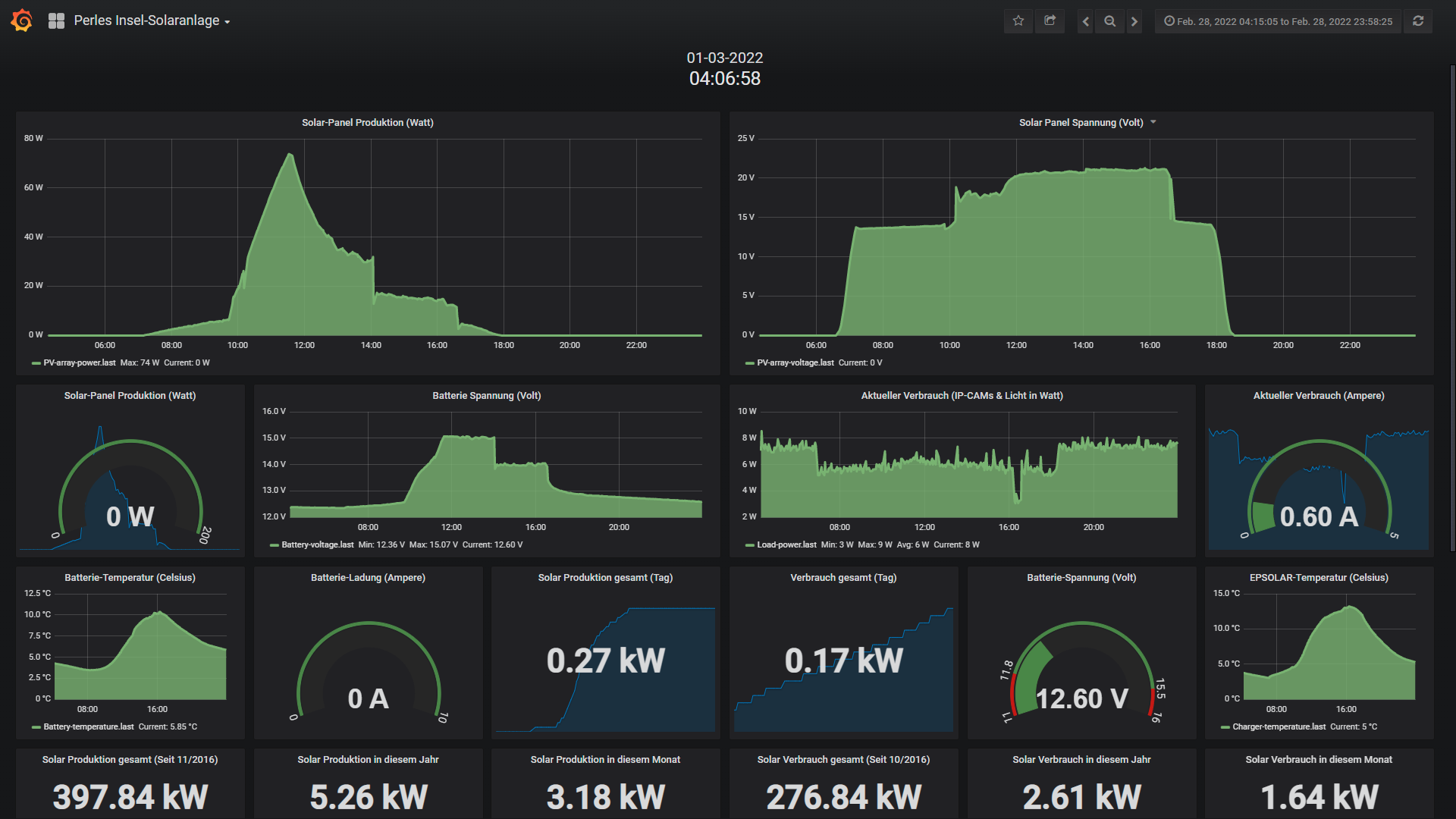The image size is (1456, 819).
Task: Open Batterie Spannung (Volt) panel title menu
Action: [x=486, y=396]
